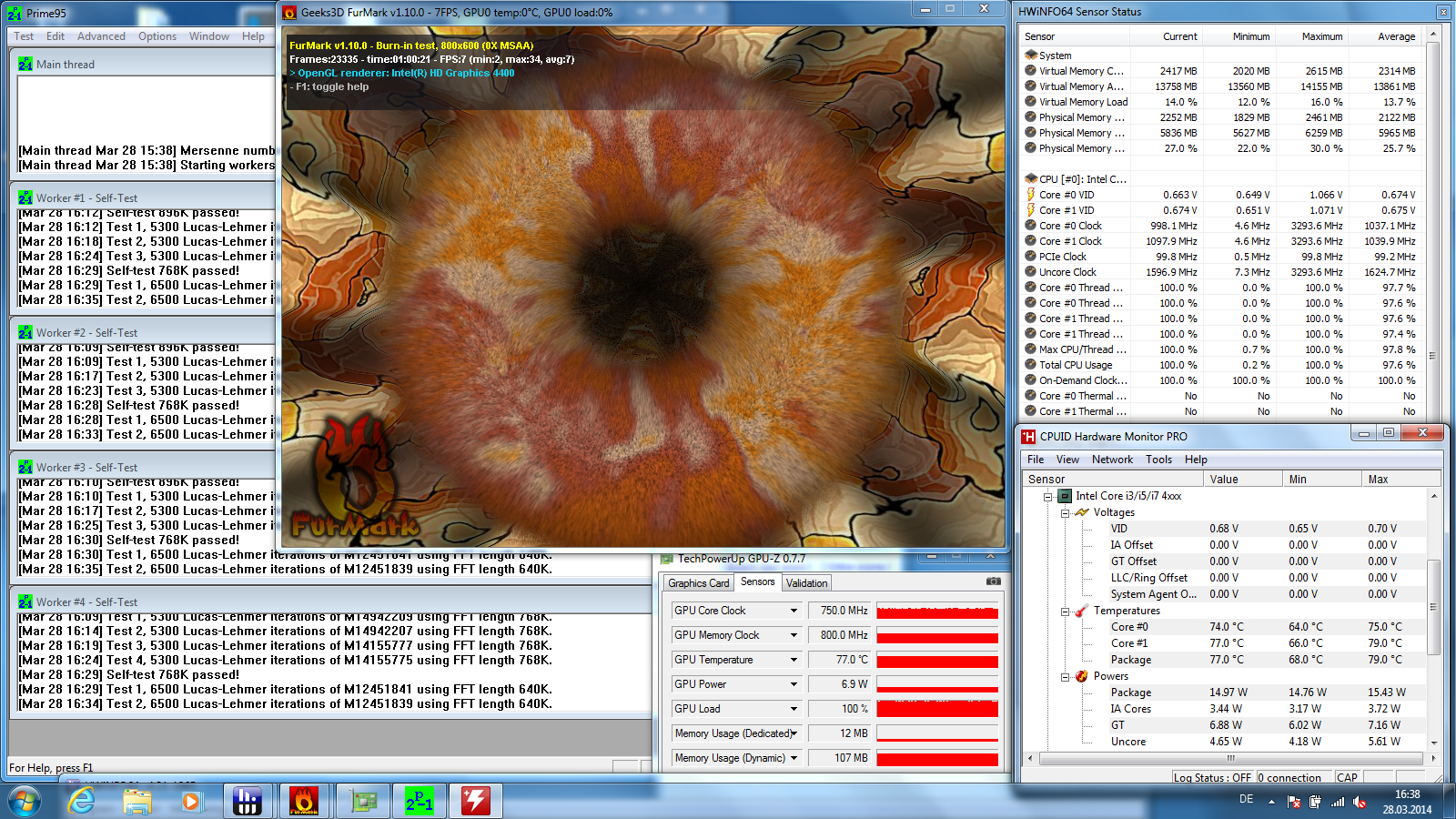Click the 77.0 °C GPU Temperature value
Image resolution: width=1456 pixels, height=819 pixels.
(839, 660)
